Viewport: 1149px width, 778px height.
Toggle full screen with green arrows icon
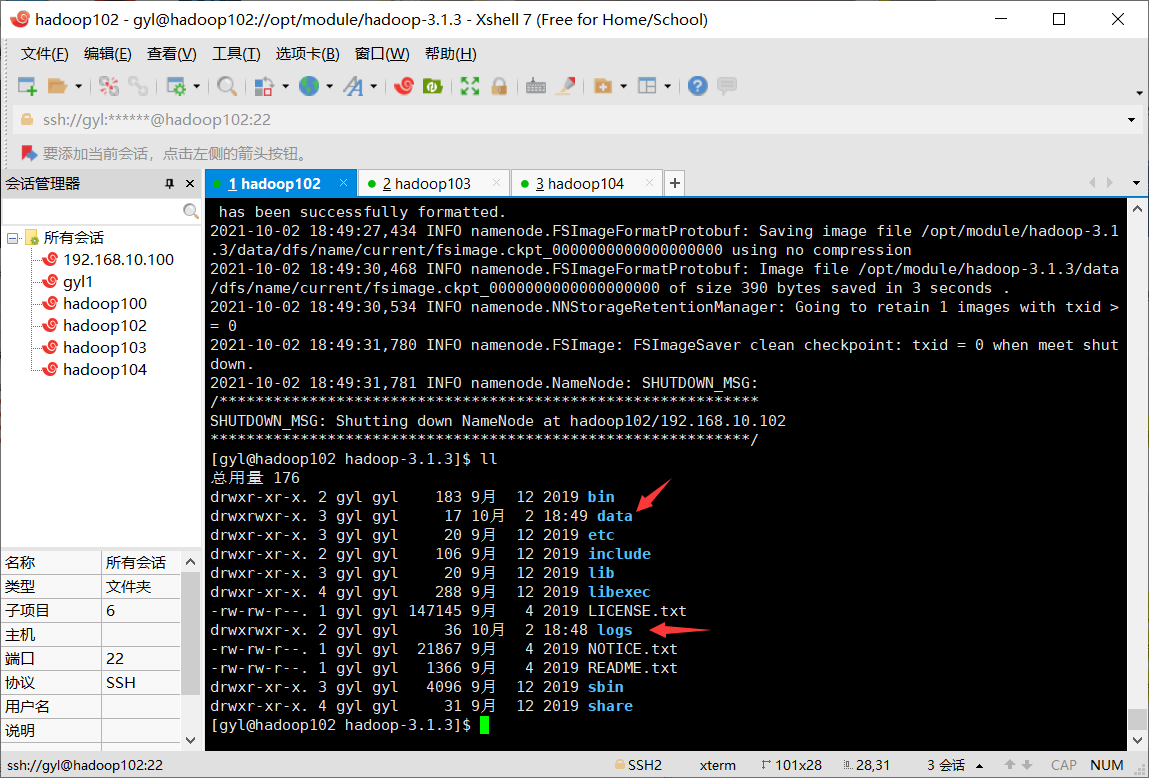[x=470, y=86]
